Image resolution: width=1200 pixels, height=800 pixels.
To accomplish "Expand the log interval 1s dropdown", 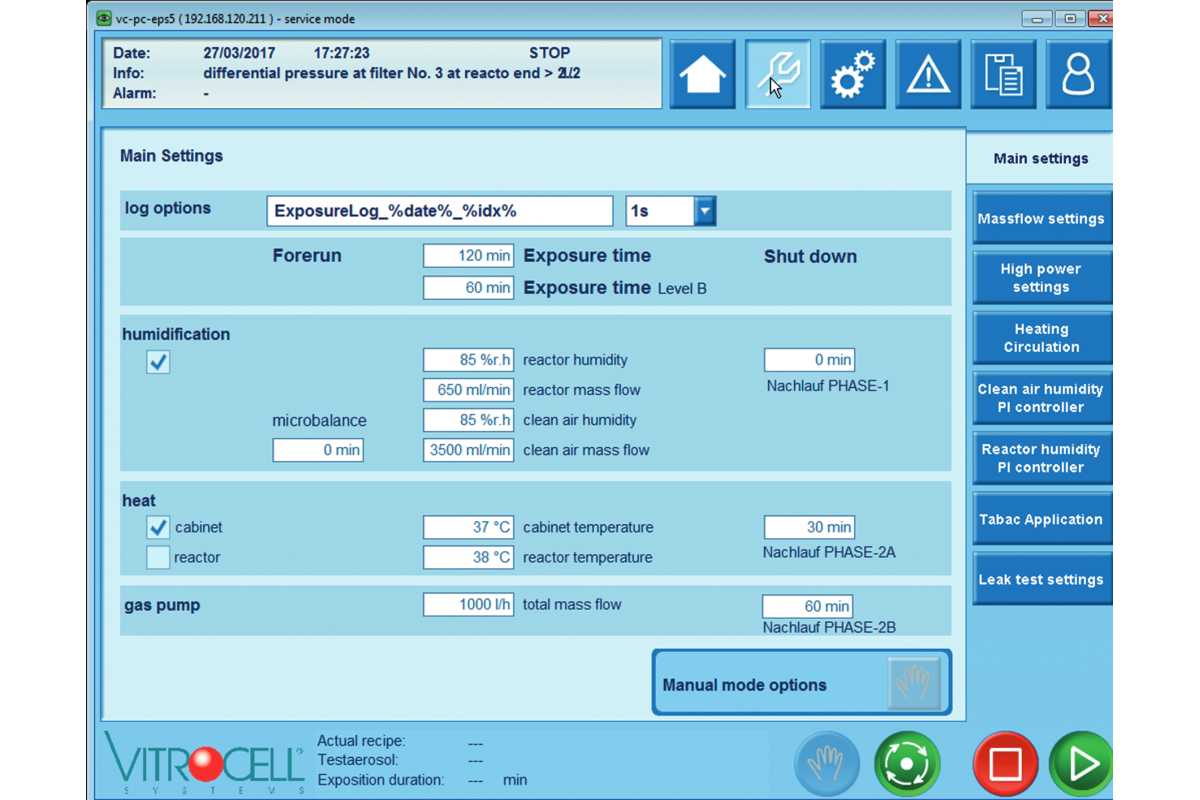I will [x=705, y=211].
